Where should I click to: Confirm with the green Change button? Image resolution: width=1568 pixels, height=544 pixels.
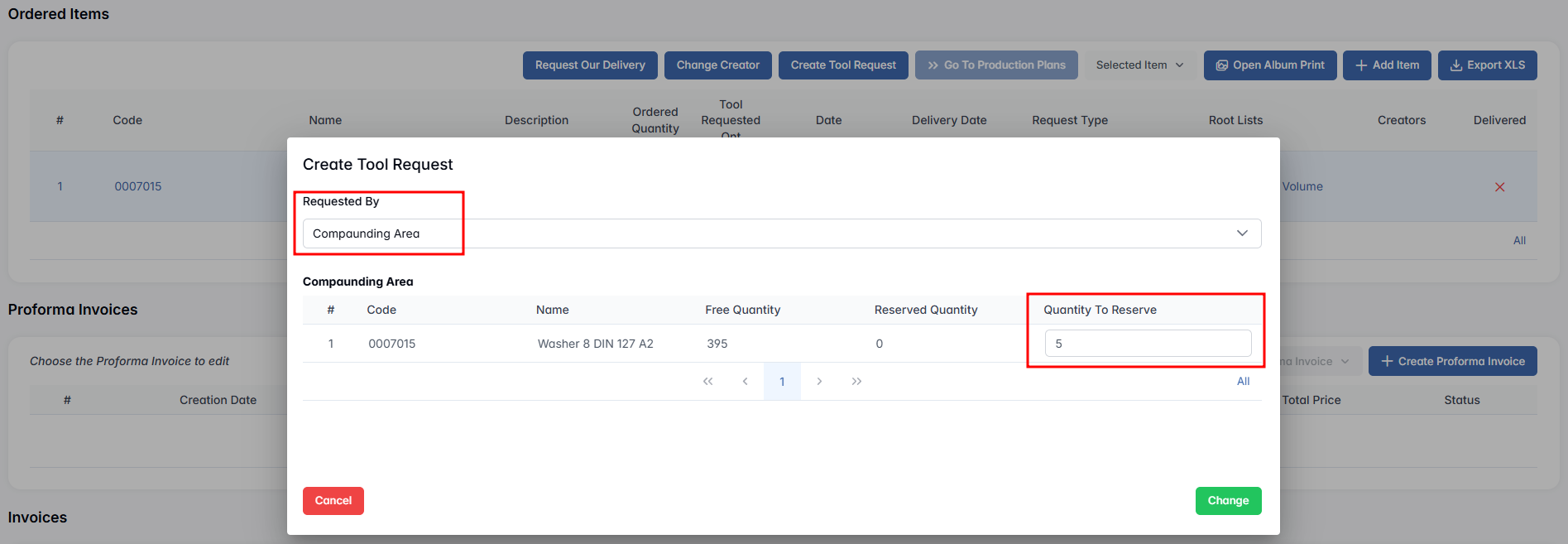pos(1228,501)
